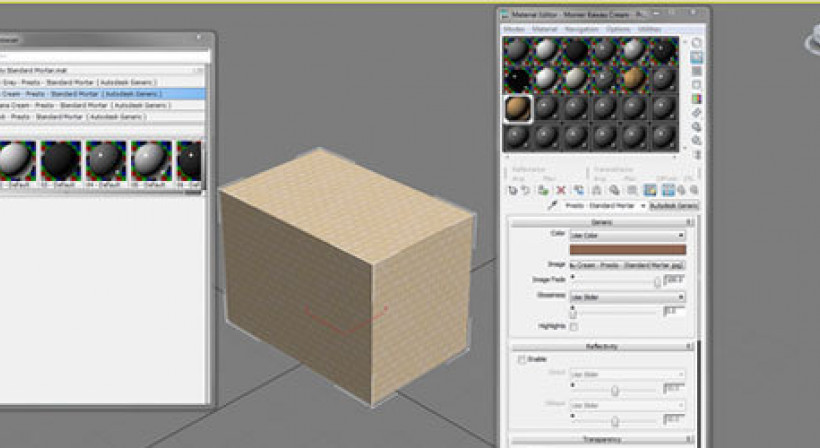The image size is (820, 448).
Task: Click Make Unique icon in editor toolbar
Action: coord(596,191)
